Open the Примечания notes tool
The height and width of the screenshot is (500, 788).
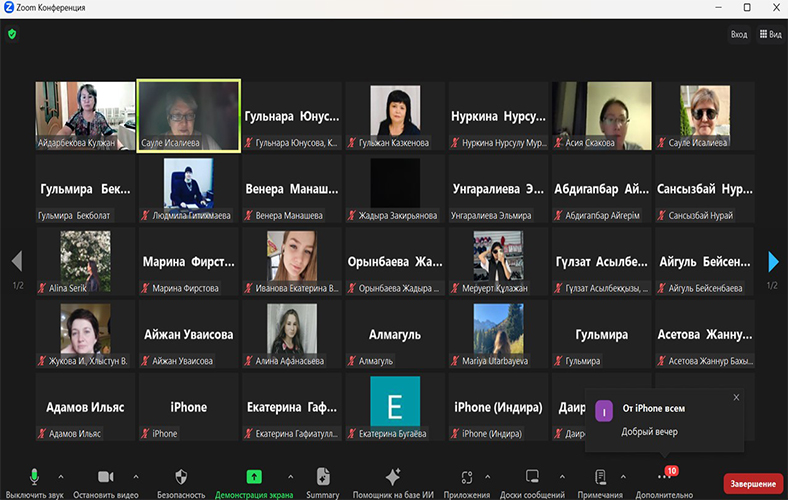pos(601,477)
